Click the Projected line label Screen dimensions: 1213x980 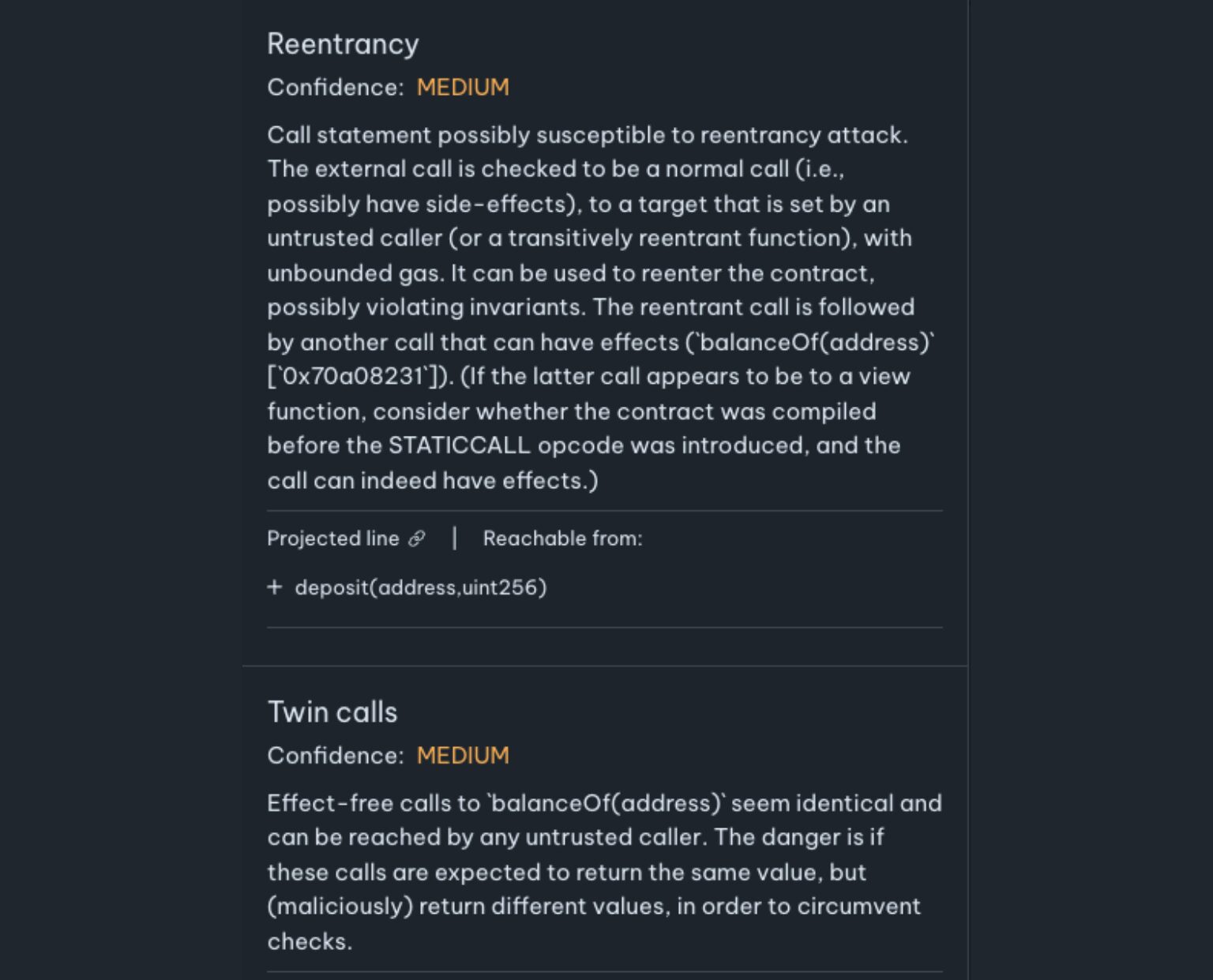point(333,539)
